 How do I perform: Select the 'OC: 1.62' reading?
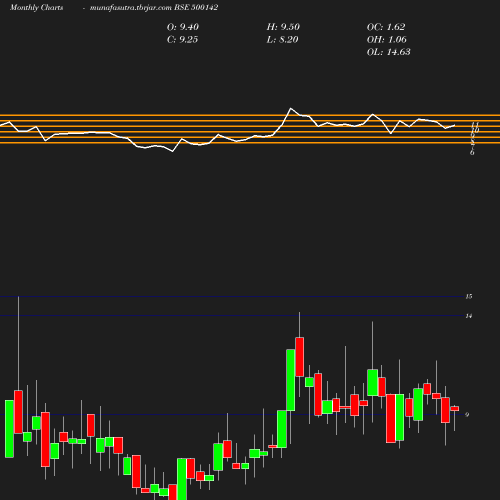tap(386, 27)
